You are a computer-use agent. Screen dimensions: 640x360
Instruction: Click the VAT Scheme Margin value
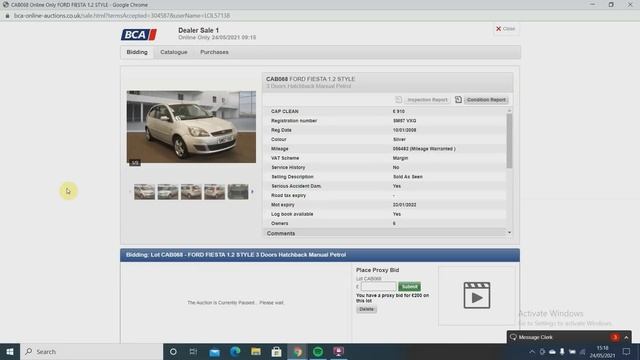(x=400, y=158)
